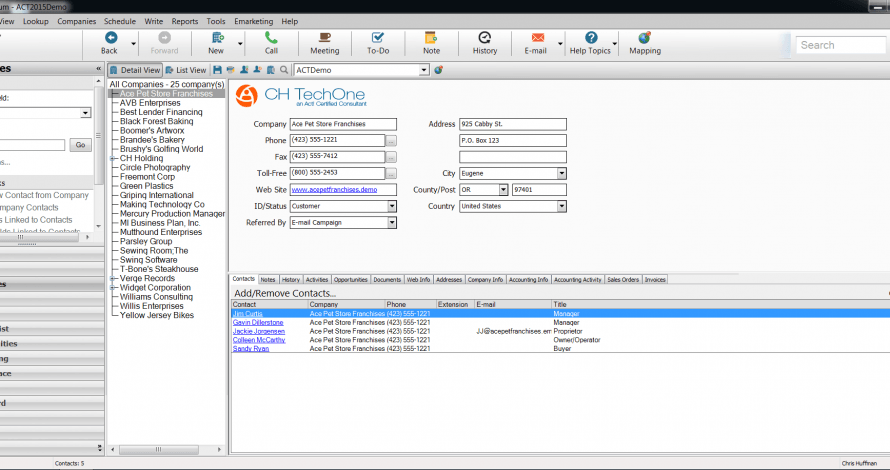Viewport: 890px width, 470px height.
Task: Click the globe icon beside the ACTDemo dropdown
Action: click(438, 70)
